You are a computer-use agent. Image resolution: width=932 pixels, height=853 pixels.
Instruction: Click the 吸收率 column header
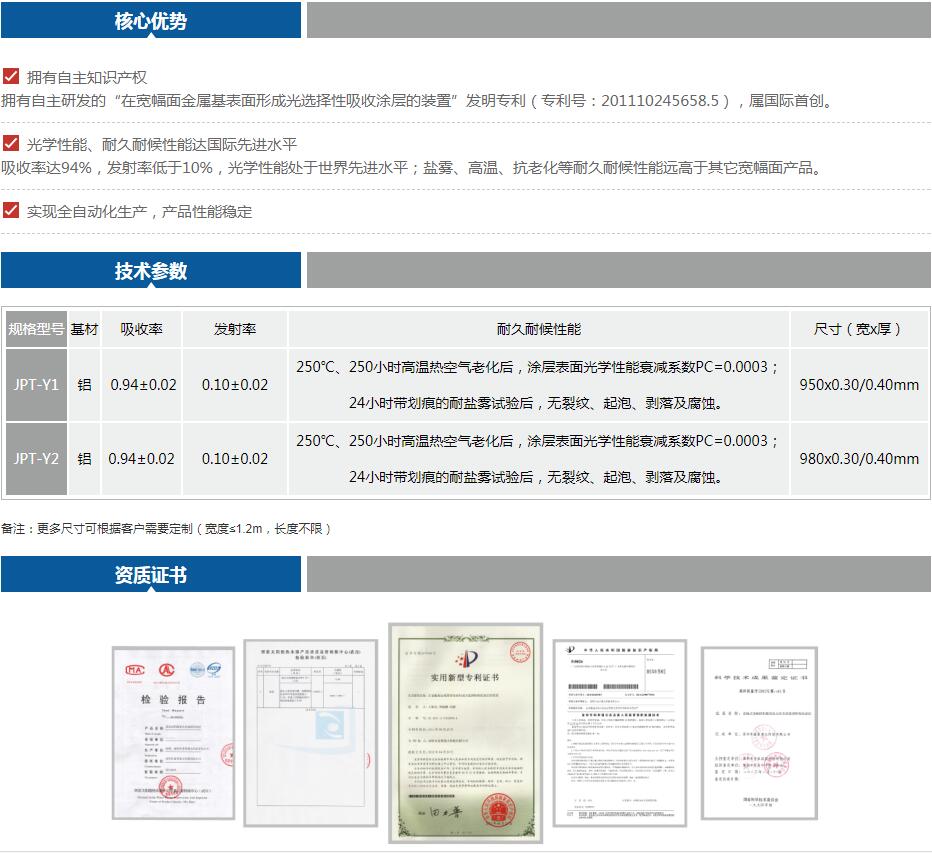tap(142, 329)
